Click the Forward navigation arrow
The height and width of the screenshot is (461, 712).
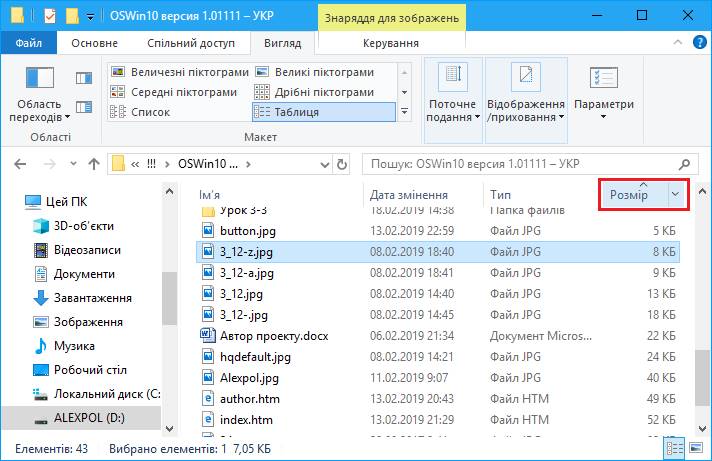[49, 164]
